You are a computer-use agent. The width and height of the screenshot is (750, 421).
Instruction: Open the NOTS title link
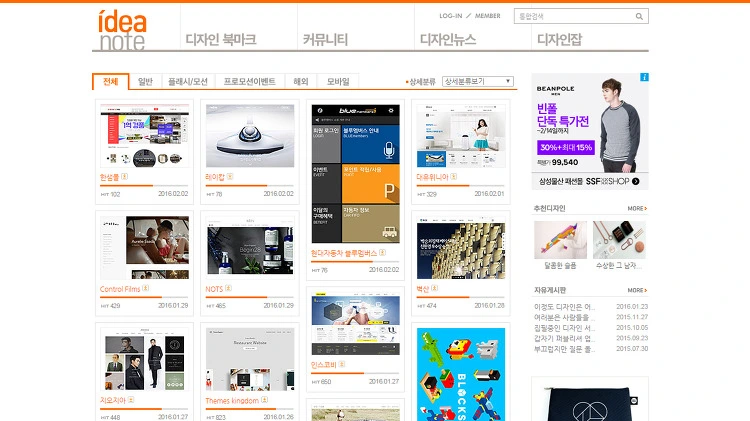pyautogui.click(x=214, y=289)
